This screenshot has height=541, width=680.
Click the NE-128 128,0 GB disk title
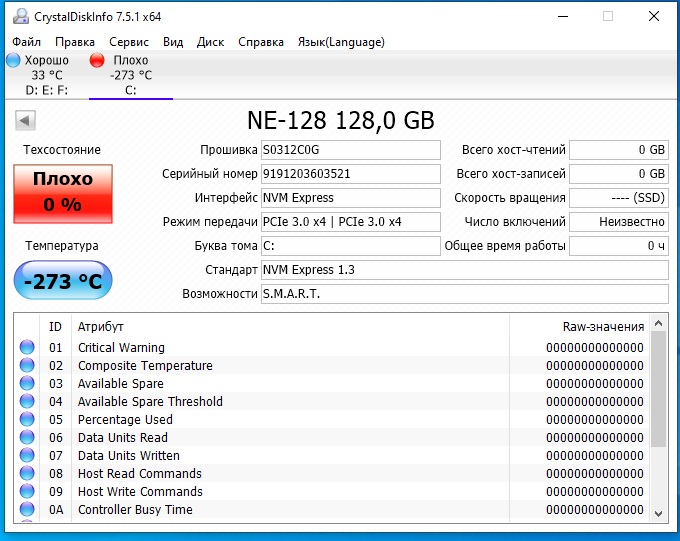point(340,120)
